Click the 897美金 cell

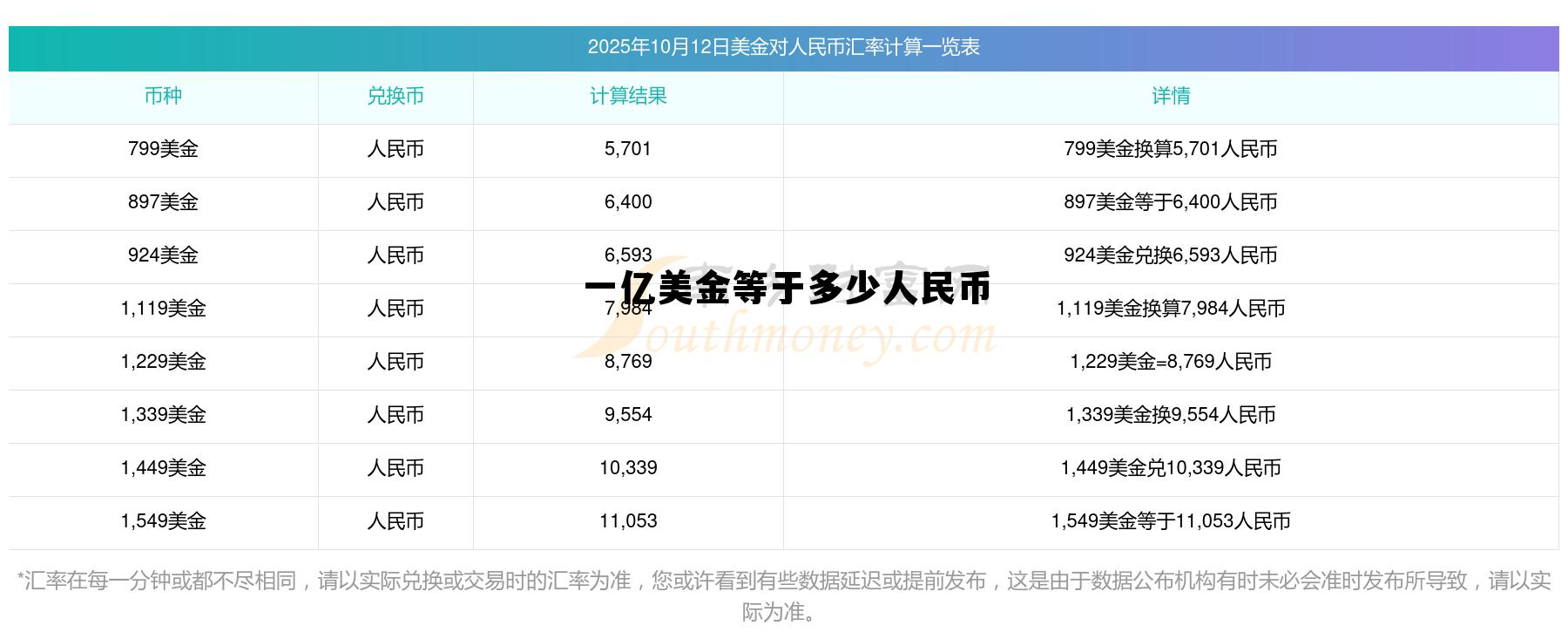163,202
